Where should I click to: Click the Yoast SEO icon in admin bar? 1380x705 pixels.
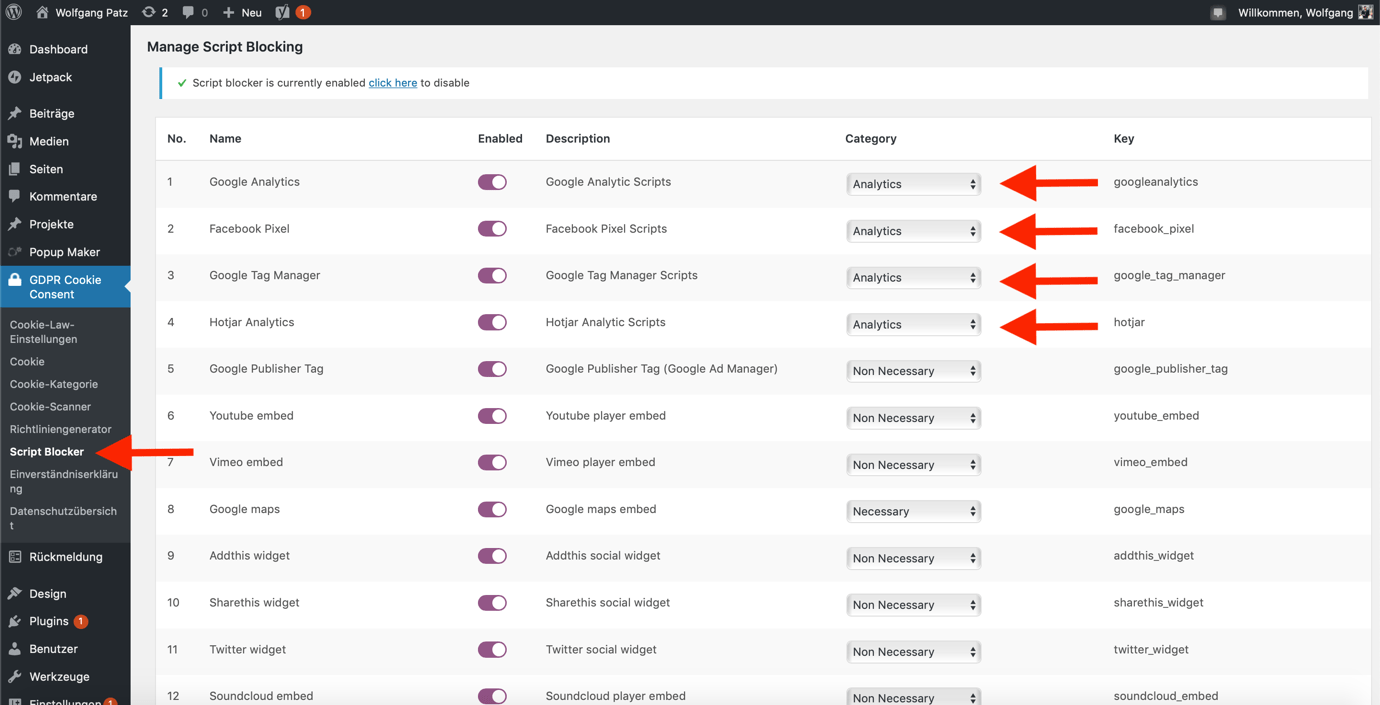point(283,12)
